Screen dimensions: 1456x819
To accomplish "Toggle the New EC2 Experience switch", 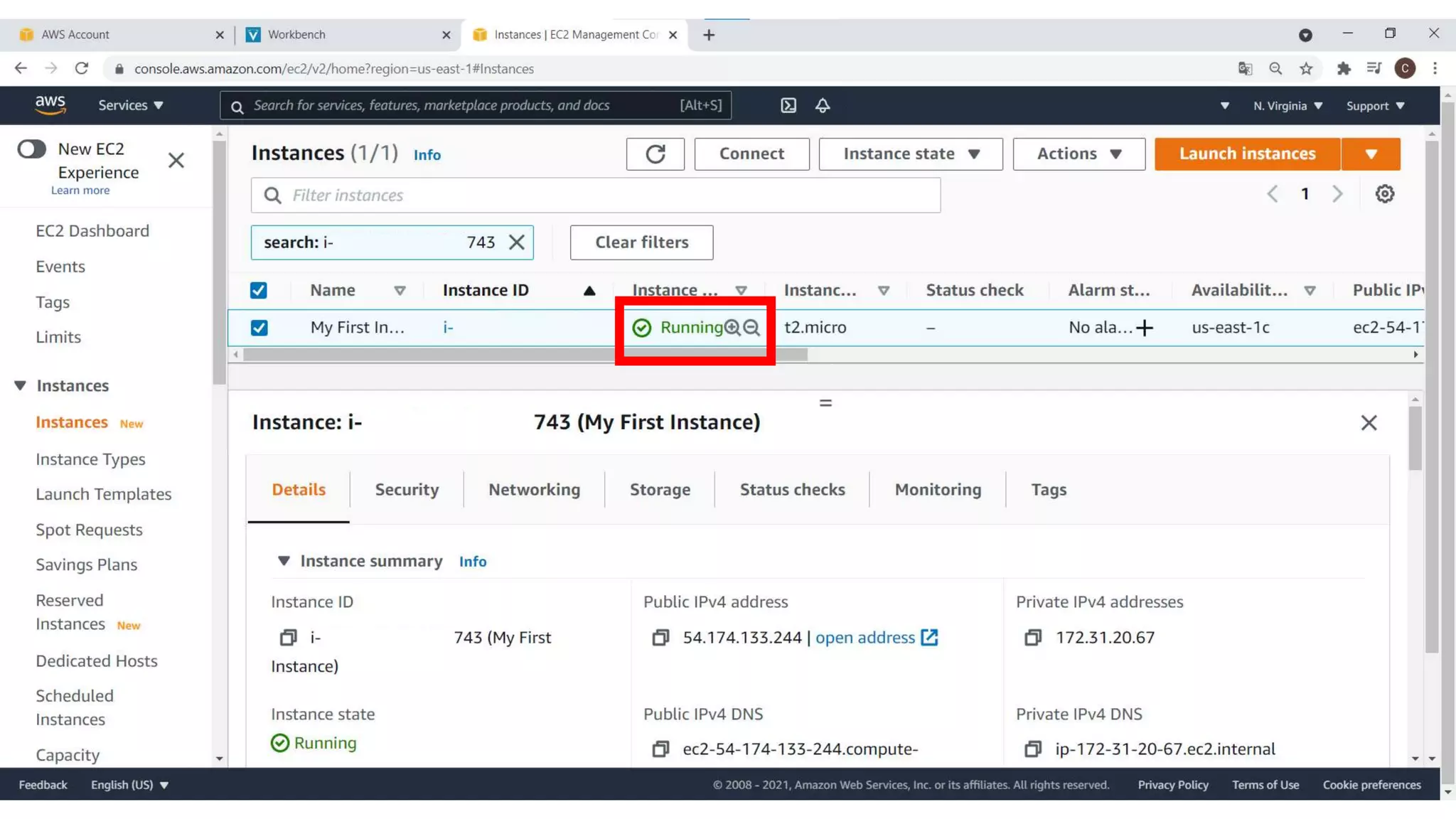I will 32,149.
